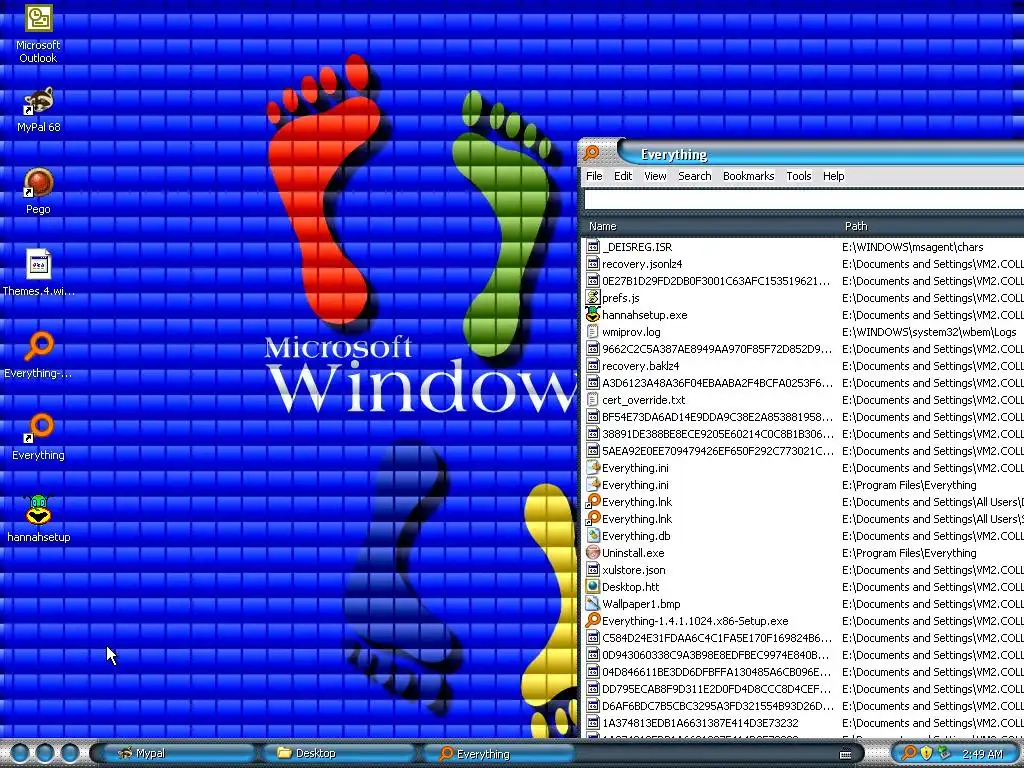
Task: Click icon of Everything-1.4.1.1024.x86-Setup.exe result
Action: pyautogui.click(x=592, y=620)
